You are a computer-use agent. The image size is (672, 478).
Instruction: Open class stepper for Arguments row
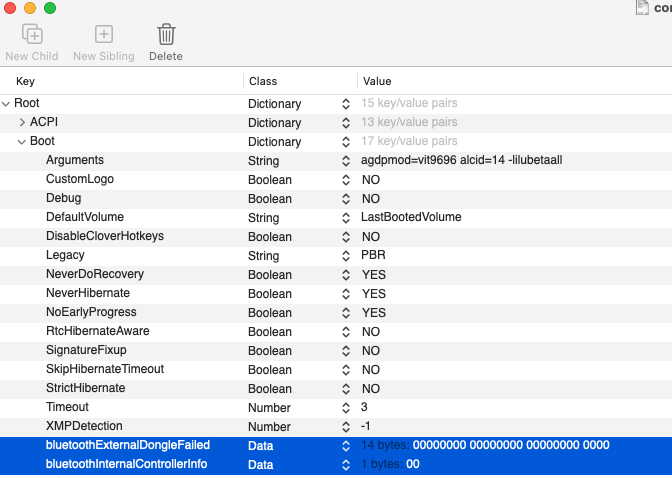pyautogui.click(x=346, y=161)
